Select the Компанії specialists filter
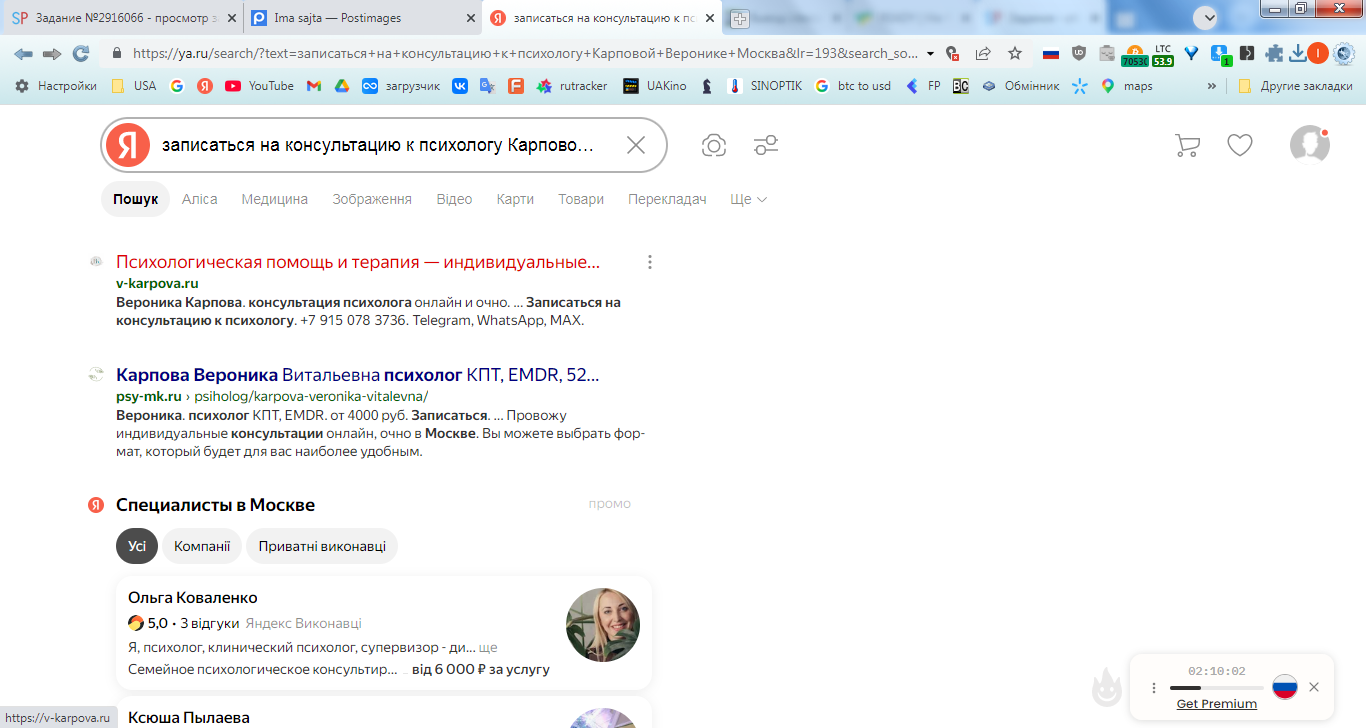 click(x=202, y=546)
